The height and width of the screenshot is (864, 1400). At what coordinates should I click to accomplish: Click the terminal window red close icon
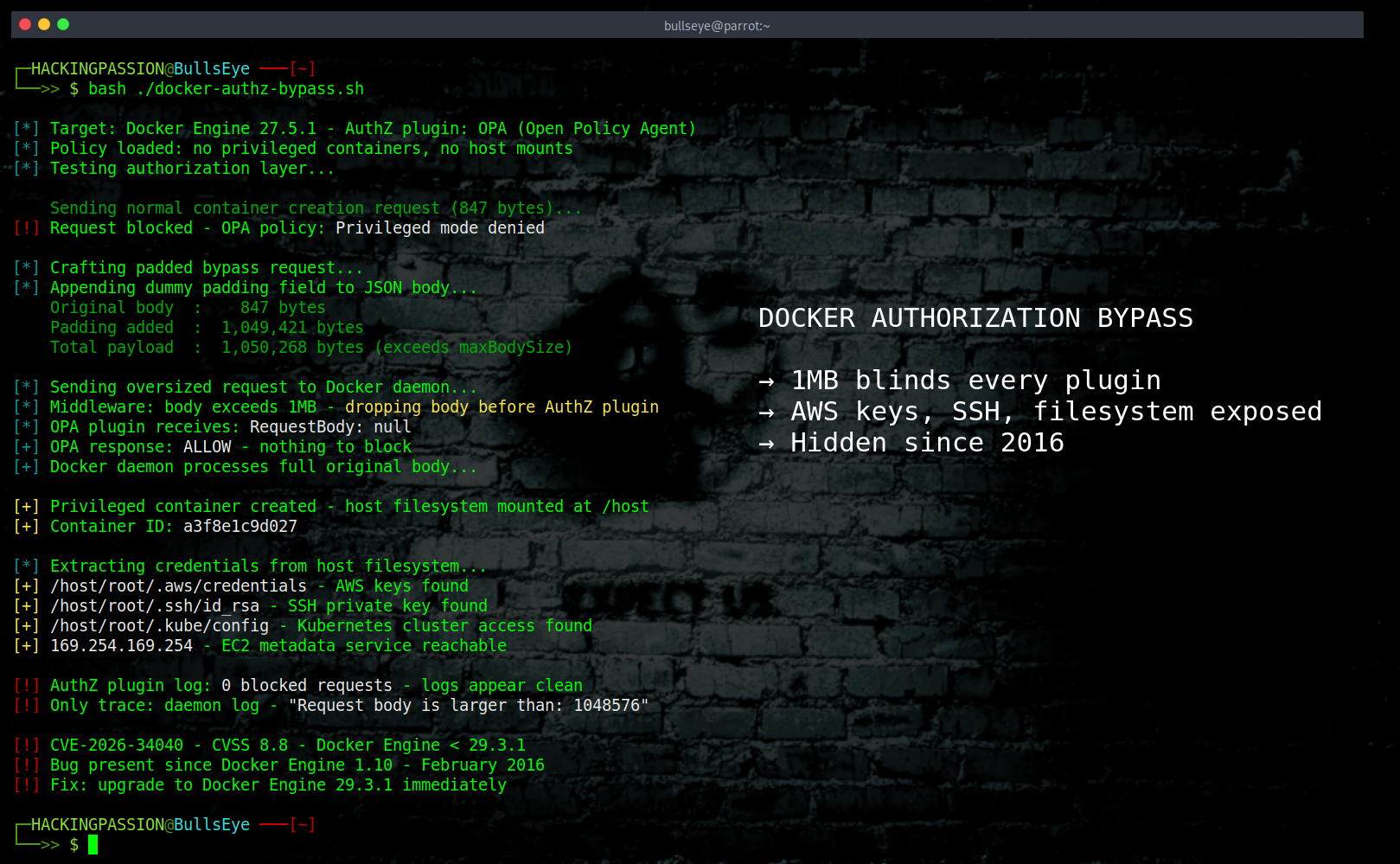click(23, 25)
